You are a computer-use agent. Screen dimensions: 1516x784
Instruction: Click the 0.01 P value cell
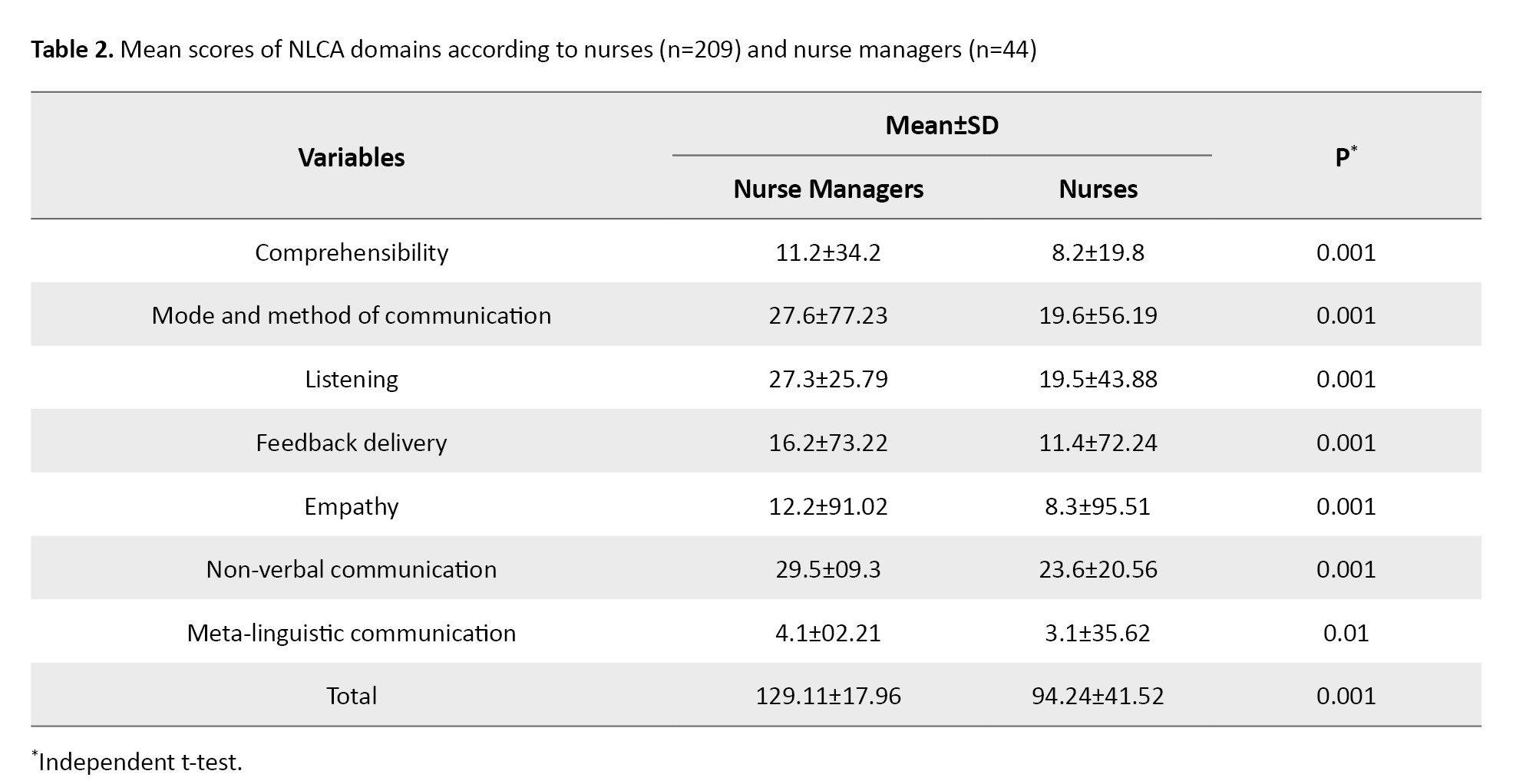pos(1346,633)
